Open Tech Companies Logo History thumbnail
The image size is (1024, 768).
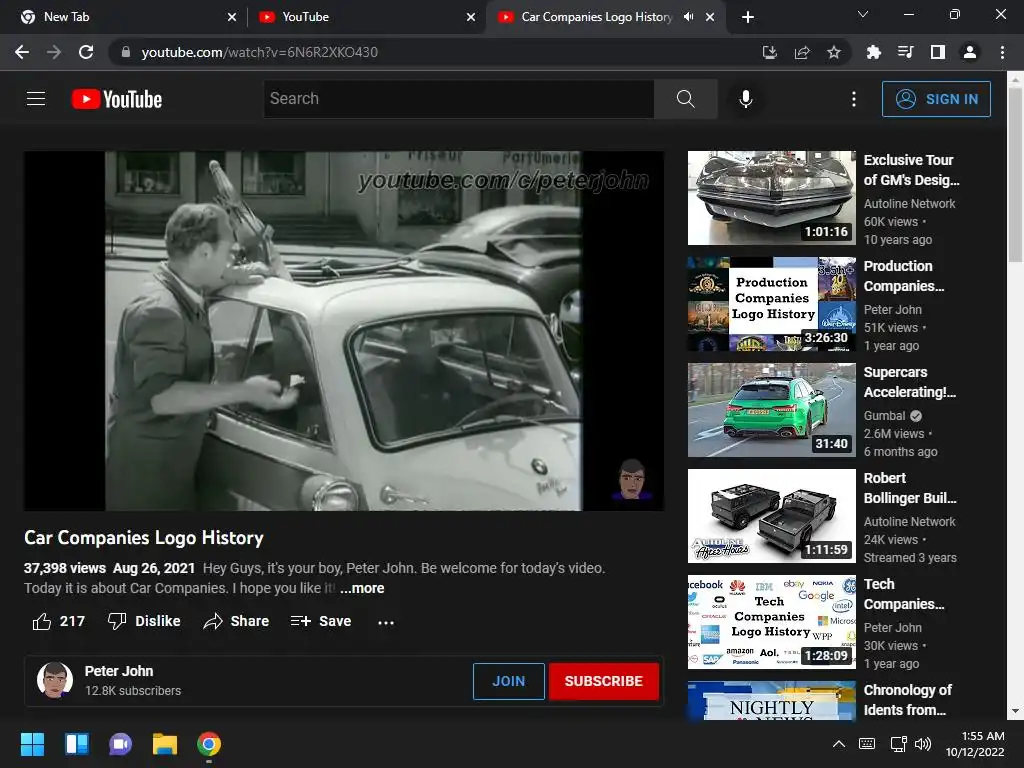pyautogui.click(x=771, y=622)
